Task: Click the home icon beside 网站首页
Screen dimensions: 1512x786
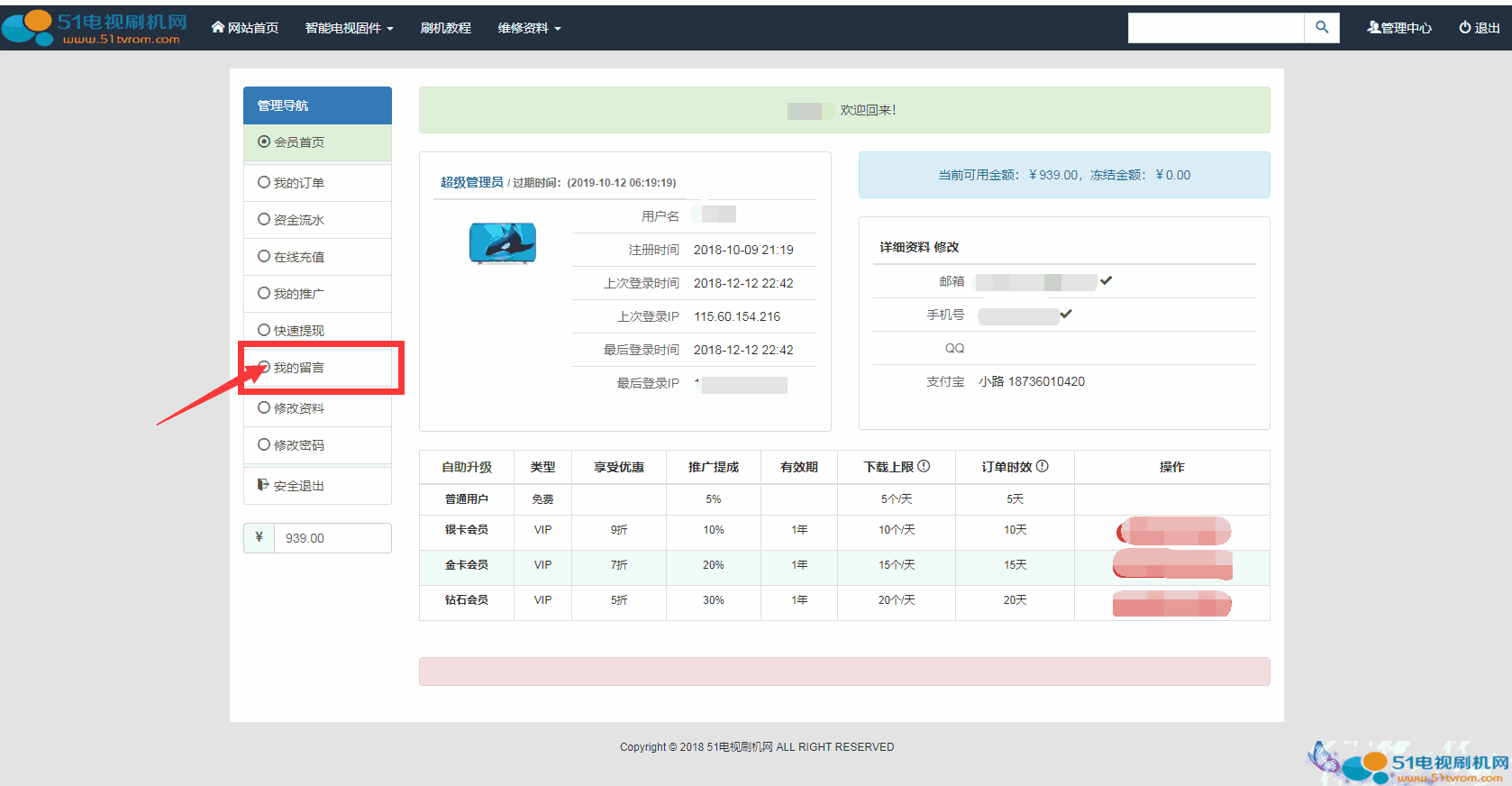Action: pyautogui.click(x=218, y=27)
